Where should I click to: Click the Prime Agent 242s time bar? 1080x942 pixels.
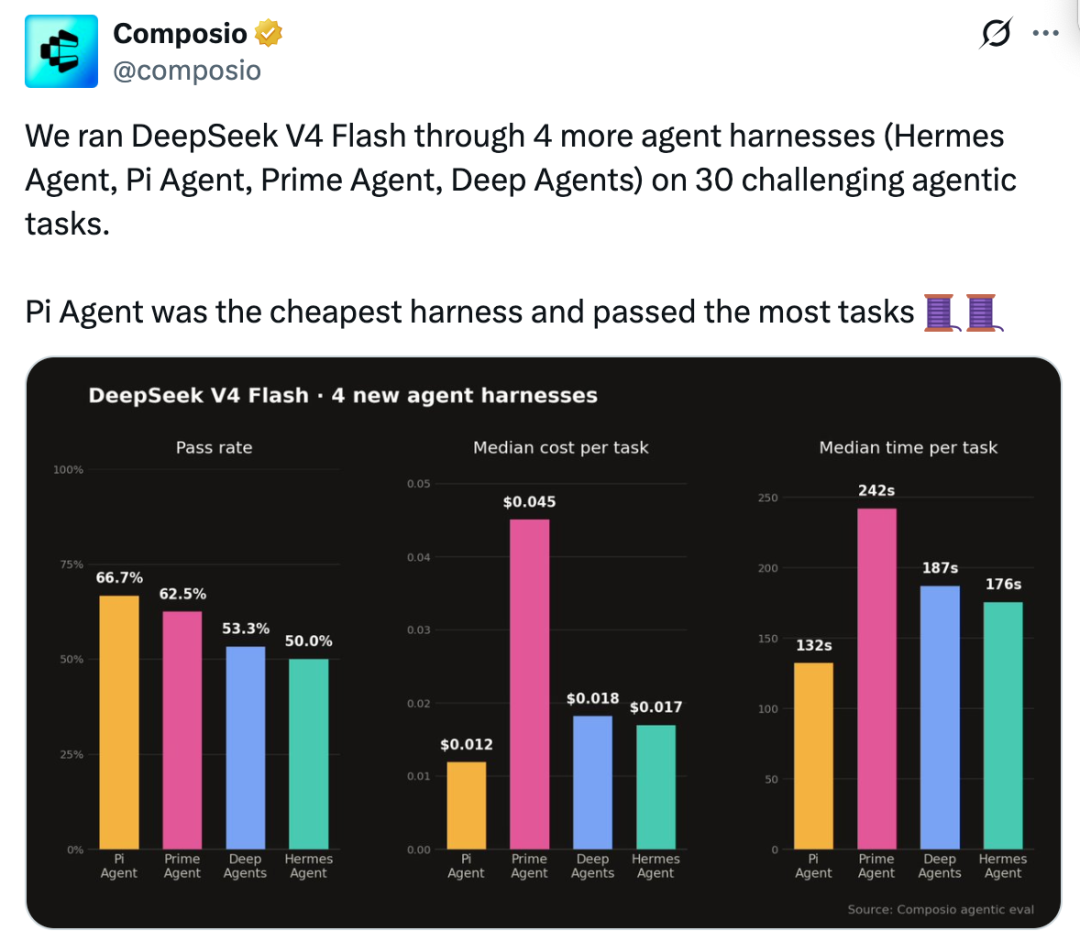pos(877,678)
